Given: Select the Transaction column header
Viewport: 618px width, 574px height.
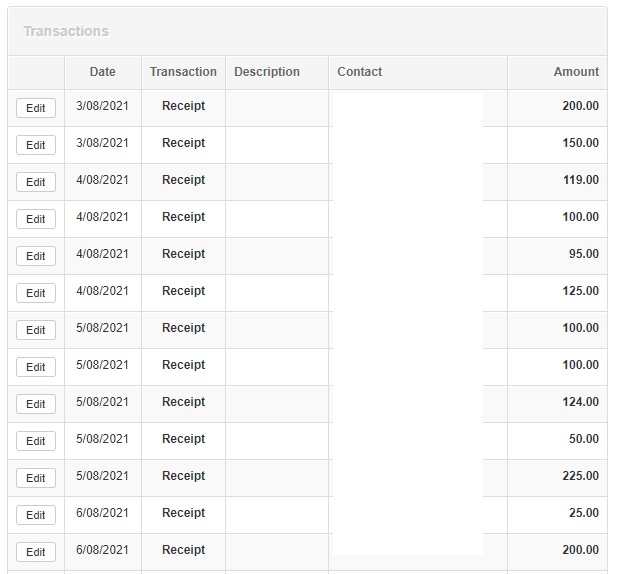Looking at the screenshot, I should [183, 72].
